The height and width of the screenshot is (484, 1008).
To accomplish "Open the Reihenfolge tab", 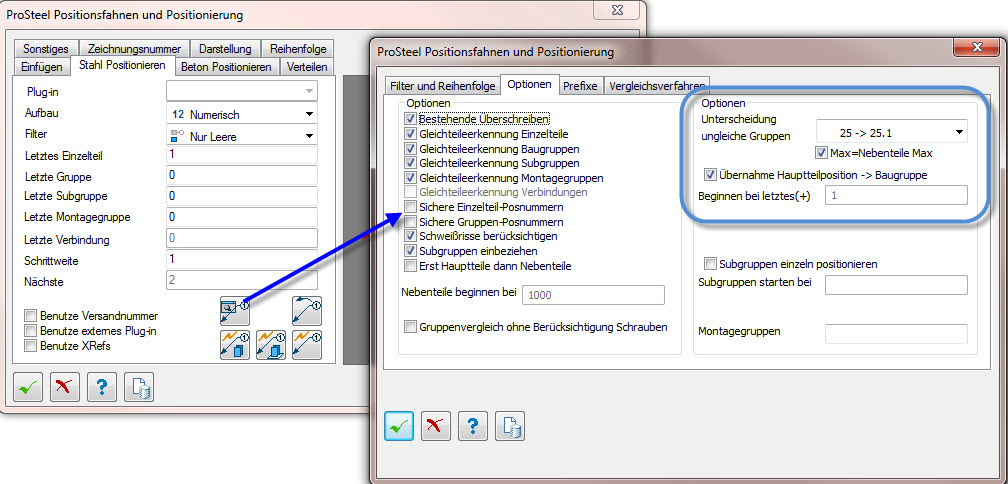I will 298,49.
